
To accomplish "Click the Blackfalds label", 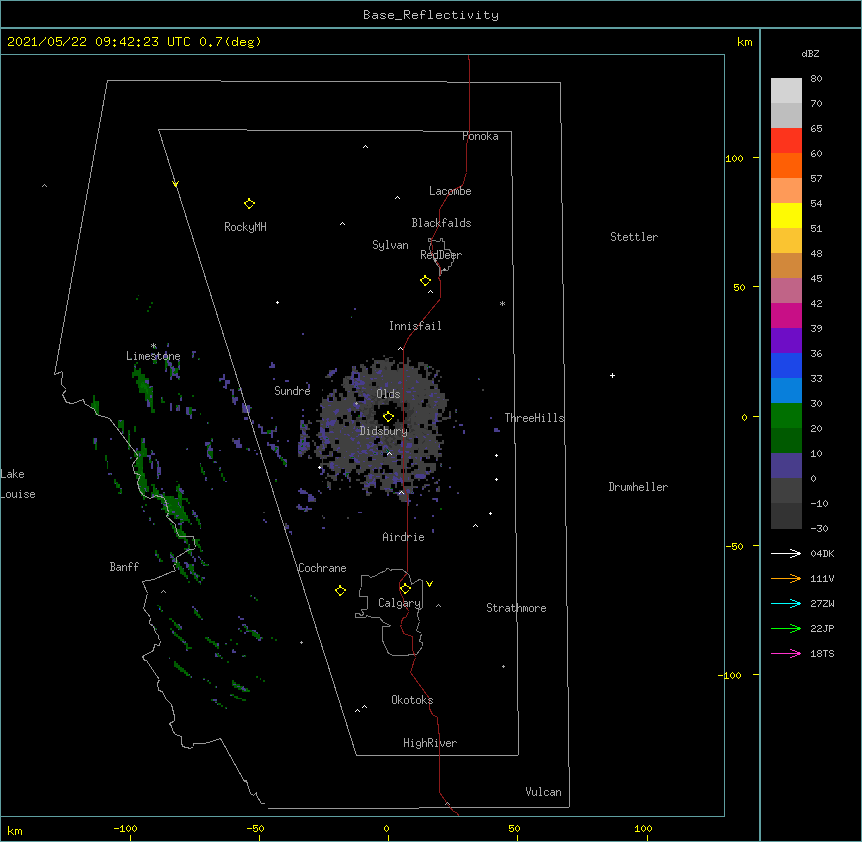I will coord(441,223).
